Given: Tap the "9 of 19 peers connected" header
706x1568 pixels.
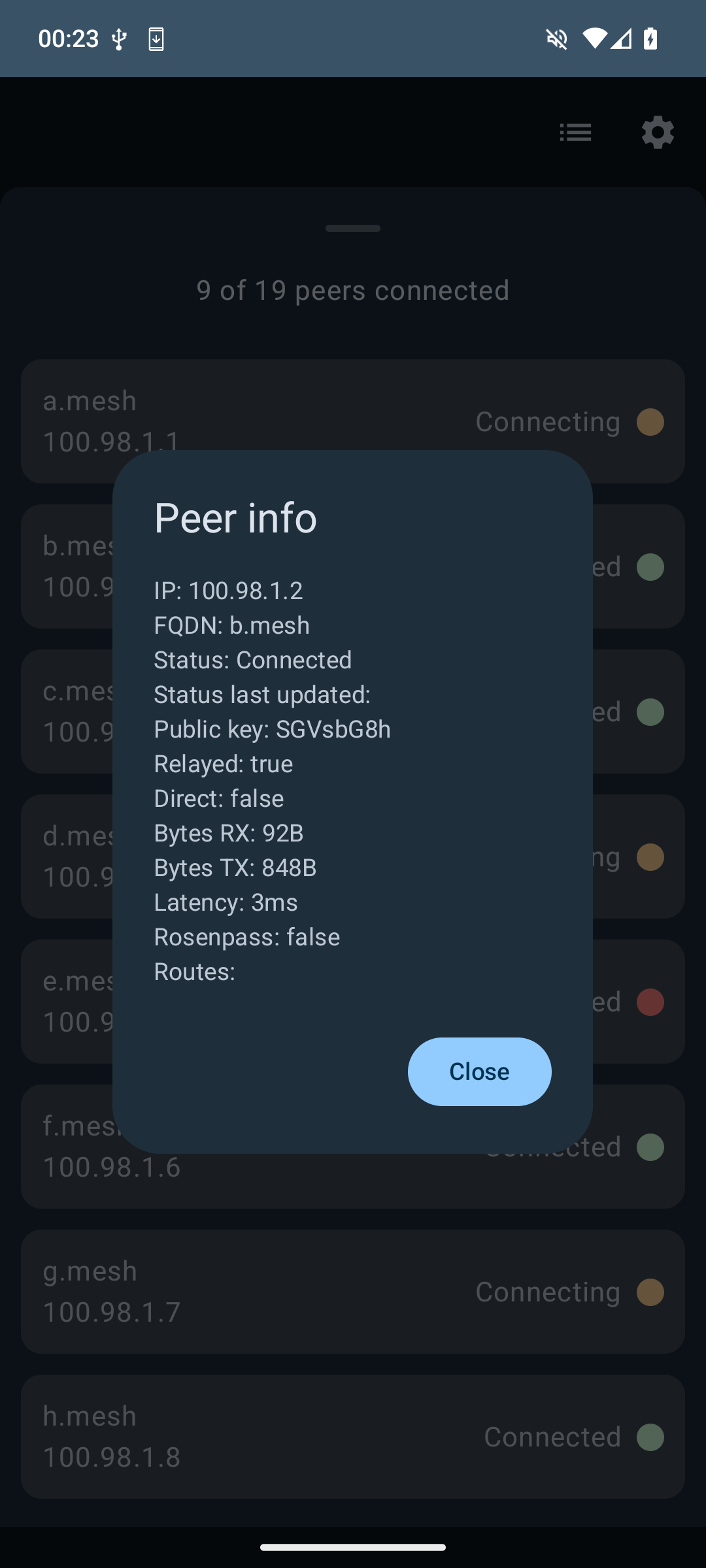Looking at the screenshot, I should 353,291.
